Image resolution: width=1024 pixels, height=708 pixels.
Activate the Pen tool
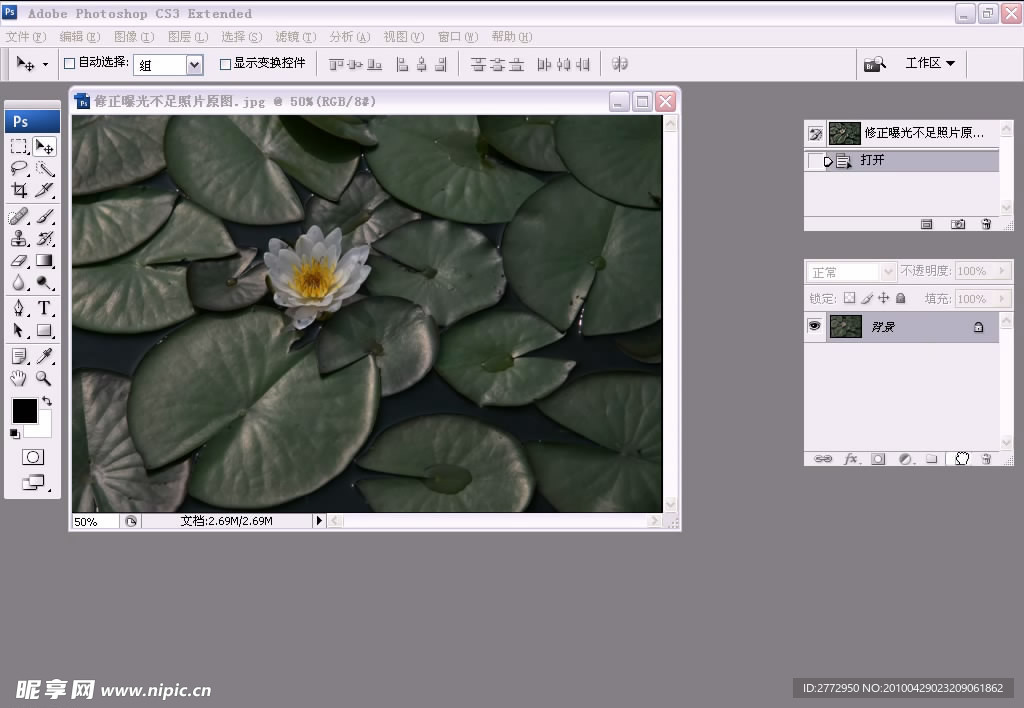pos(19,308)
